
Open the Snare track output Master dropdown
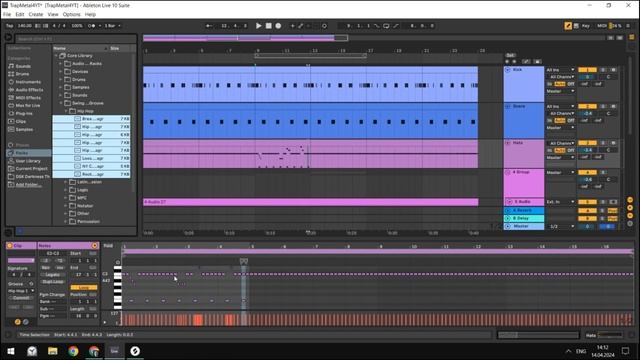coord(560,128)
